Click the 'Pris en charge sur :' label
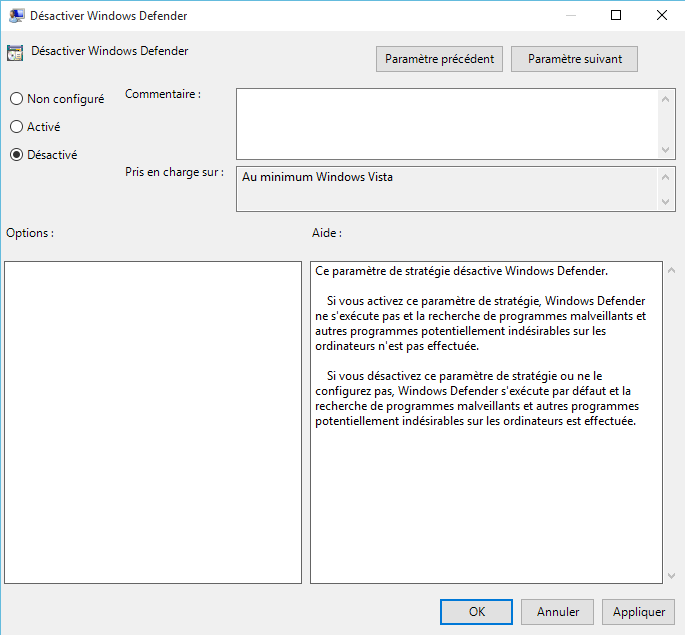Screen dimensions: 685x635 point(174,172)
